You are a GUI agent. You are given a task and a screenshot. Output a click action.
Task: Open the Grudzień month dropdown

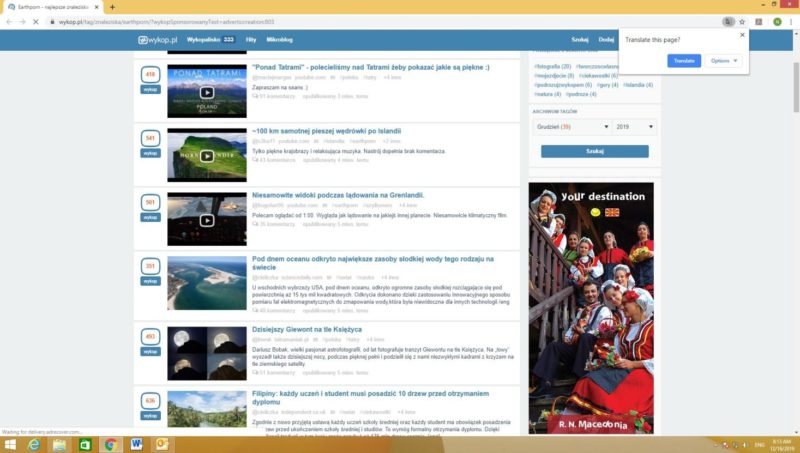click(572, 127)
